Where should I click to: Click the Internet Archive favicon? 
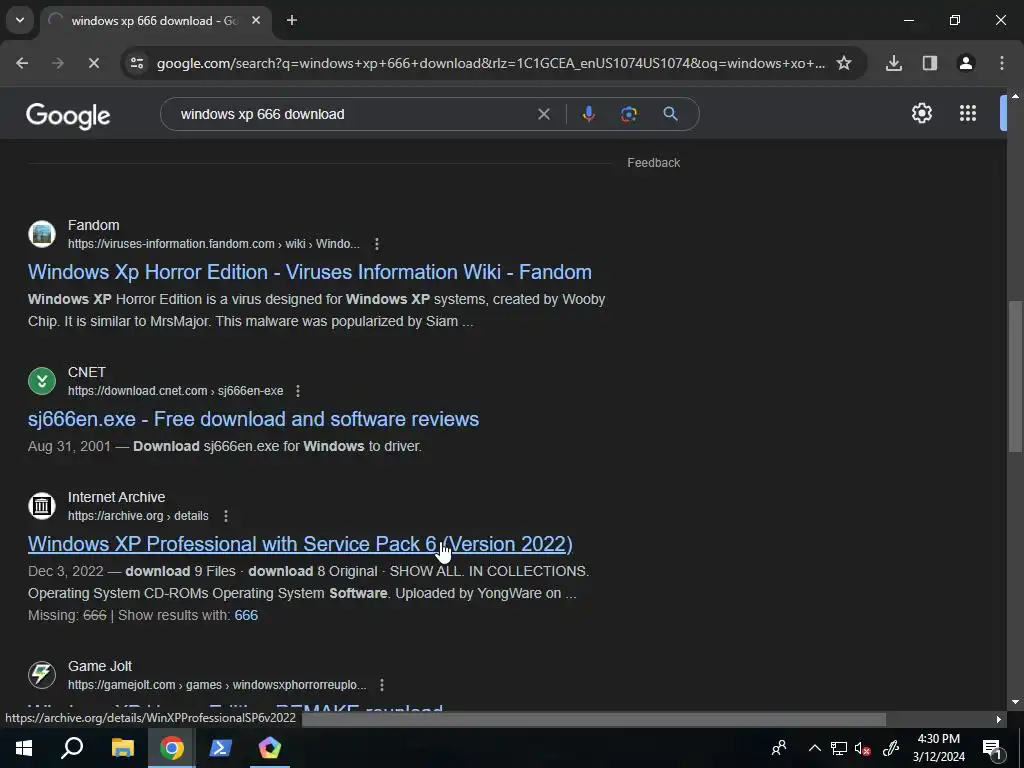[42, 505]
